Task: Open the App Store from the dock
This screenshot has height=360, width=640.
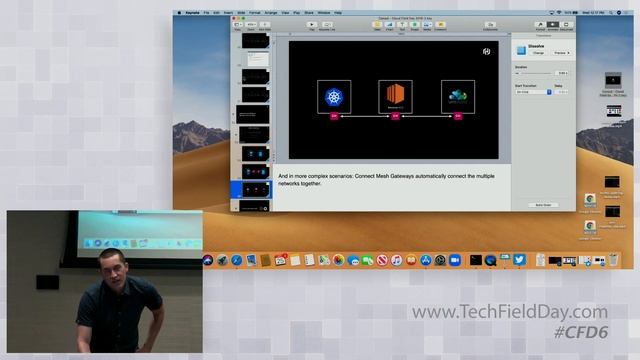Action: pyautogui.click(x=426, y=260)
